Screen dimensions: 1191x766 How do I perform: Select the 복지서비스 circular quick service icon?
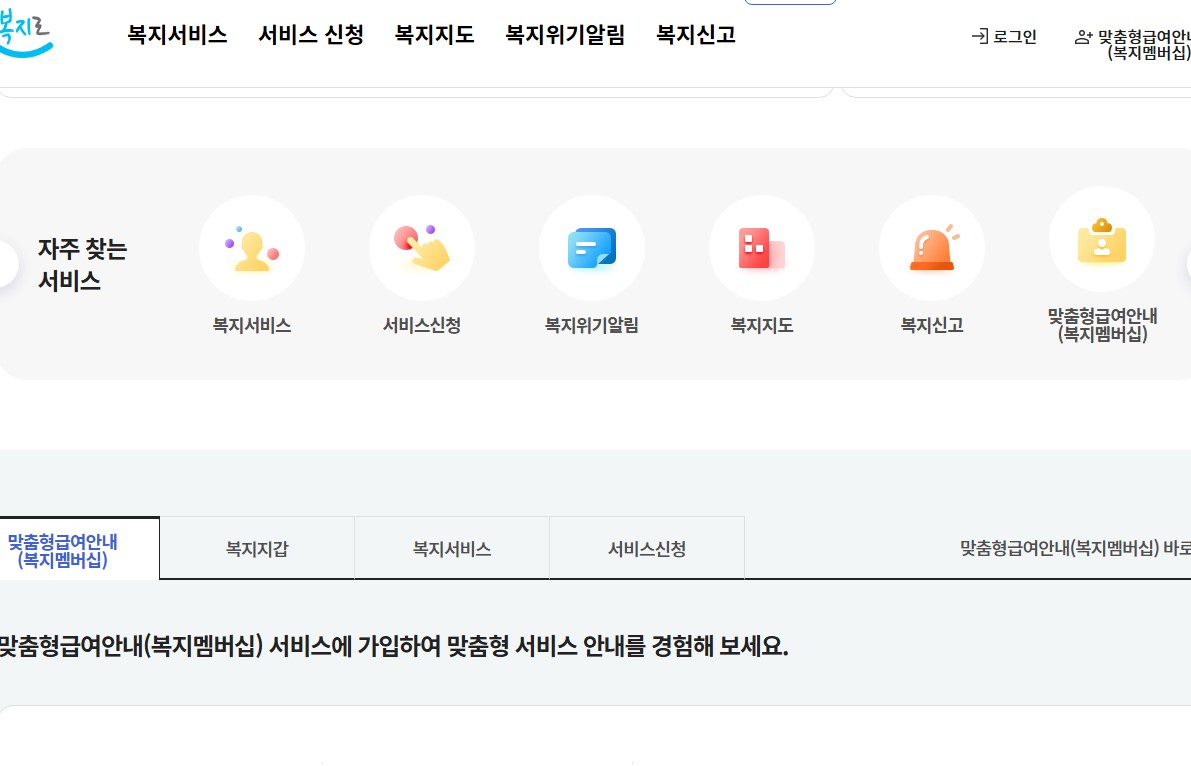coord(252,248)
